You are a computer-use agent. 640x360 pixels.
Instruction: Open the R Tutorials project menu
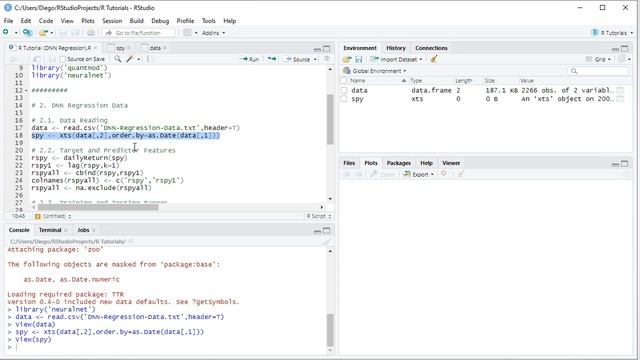click(612, 33)
